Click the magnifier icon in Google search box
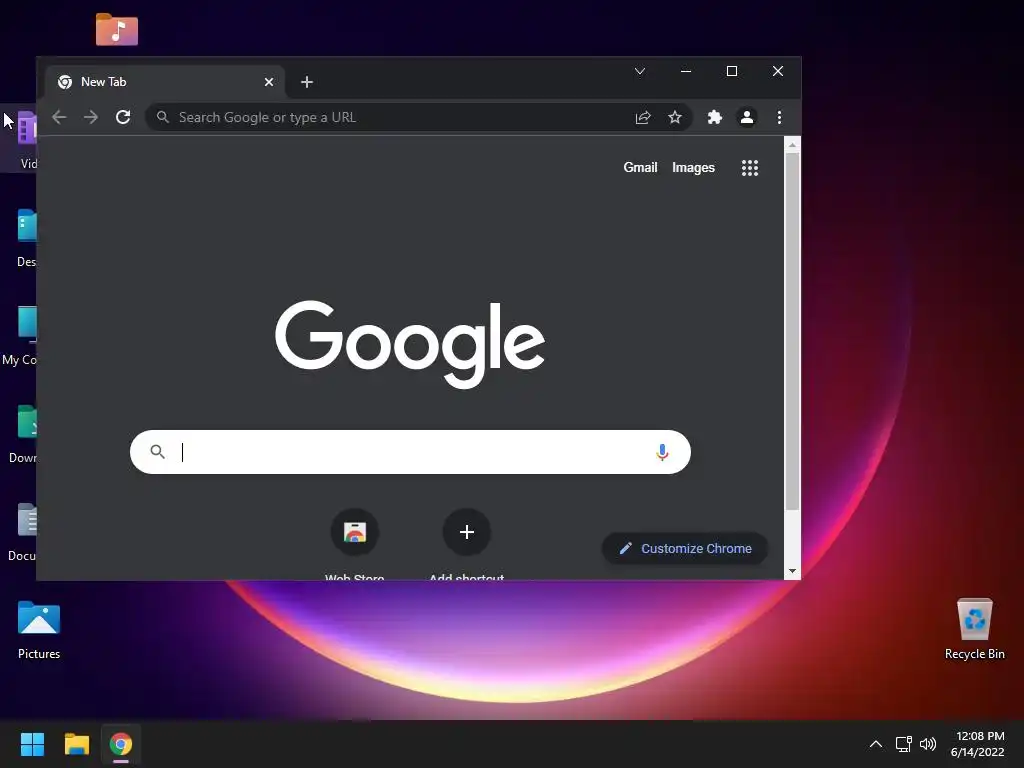This screenshot has height=768, width=1024. [x=157, y=451]
